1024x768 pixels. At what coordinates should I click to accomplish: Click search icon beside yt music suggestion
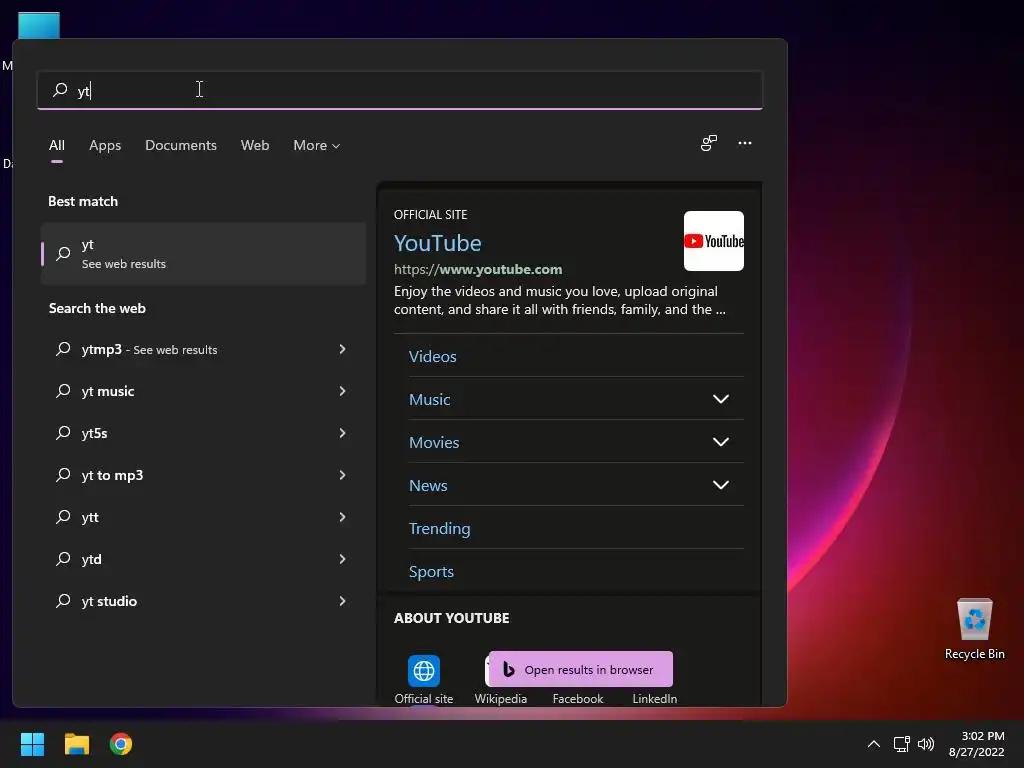coord(63,391)
